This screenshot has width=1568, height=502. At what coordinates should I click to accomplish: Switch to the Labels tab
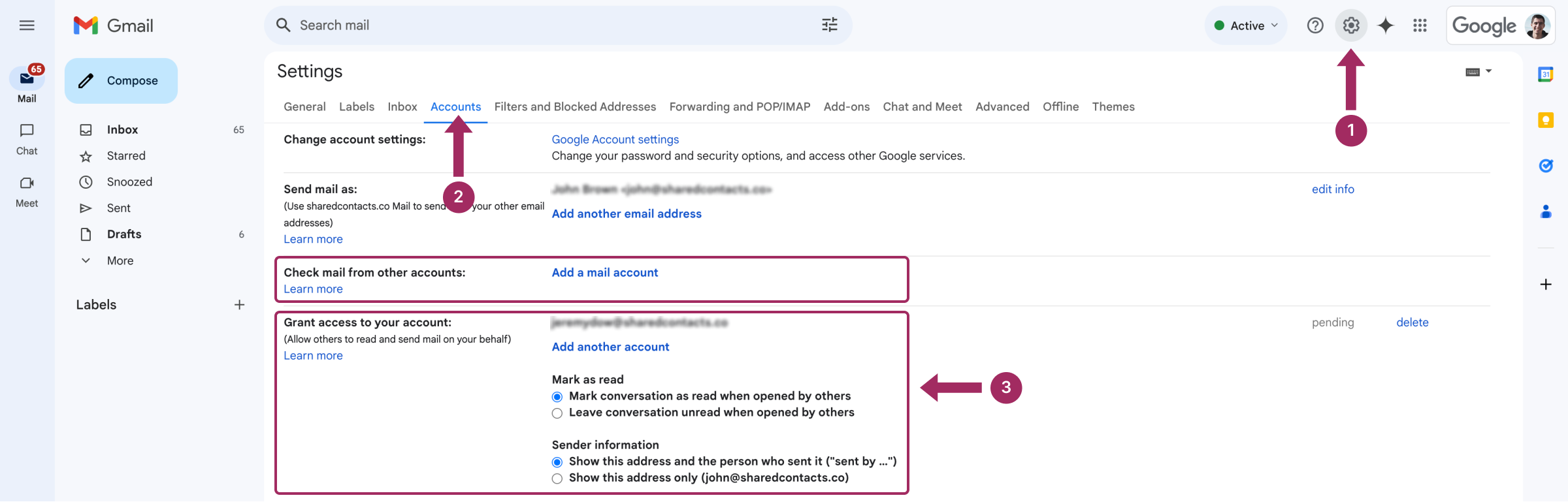click(357, 107)
